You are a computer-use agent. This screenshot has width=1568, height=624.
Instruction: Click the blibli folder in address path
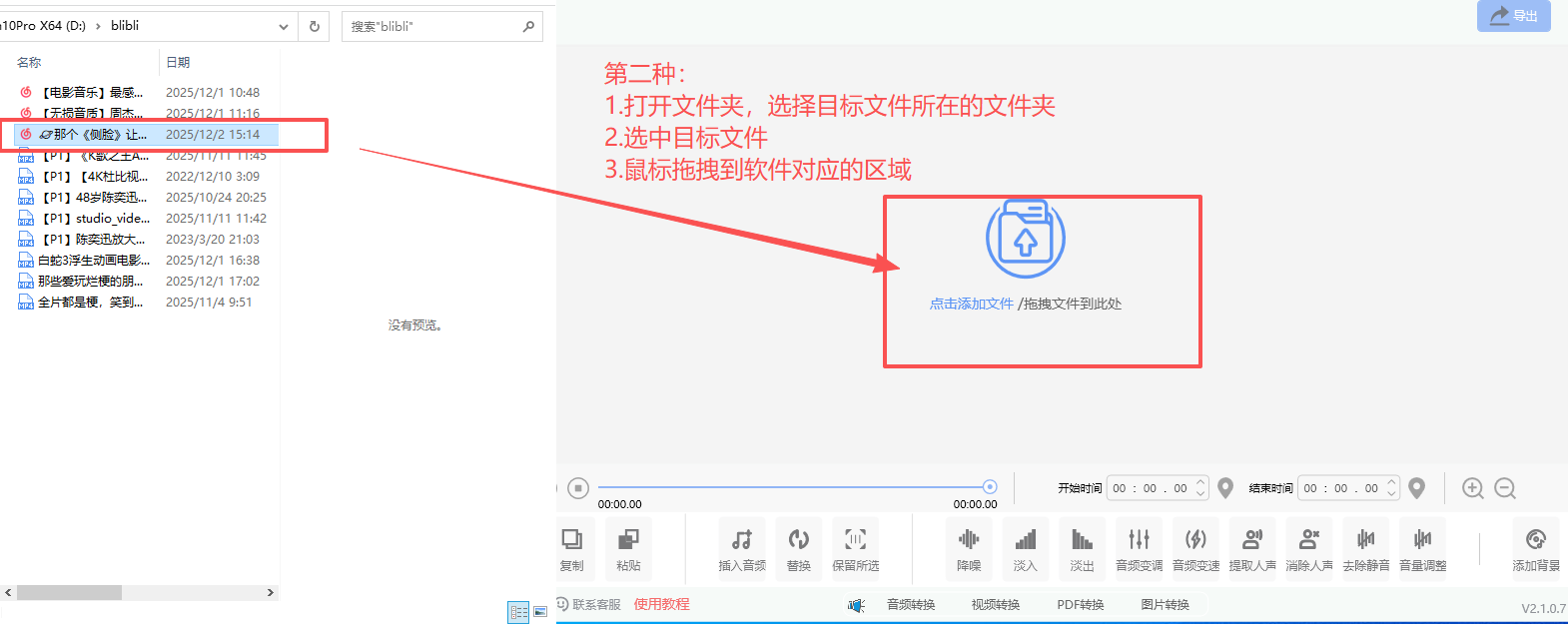pos(125,26)
